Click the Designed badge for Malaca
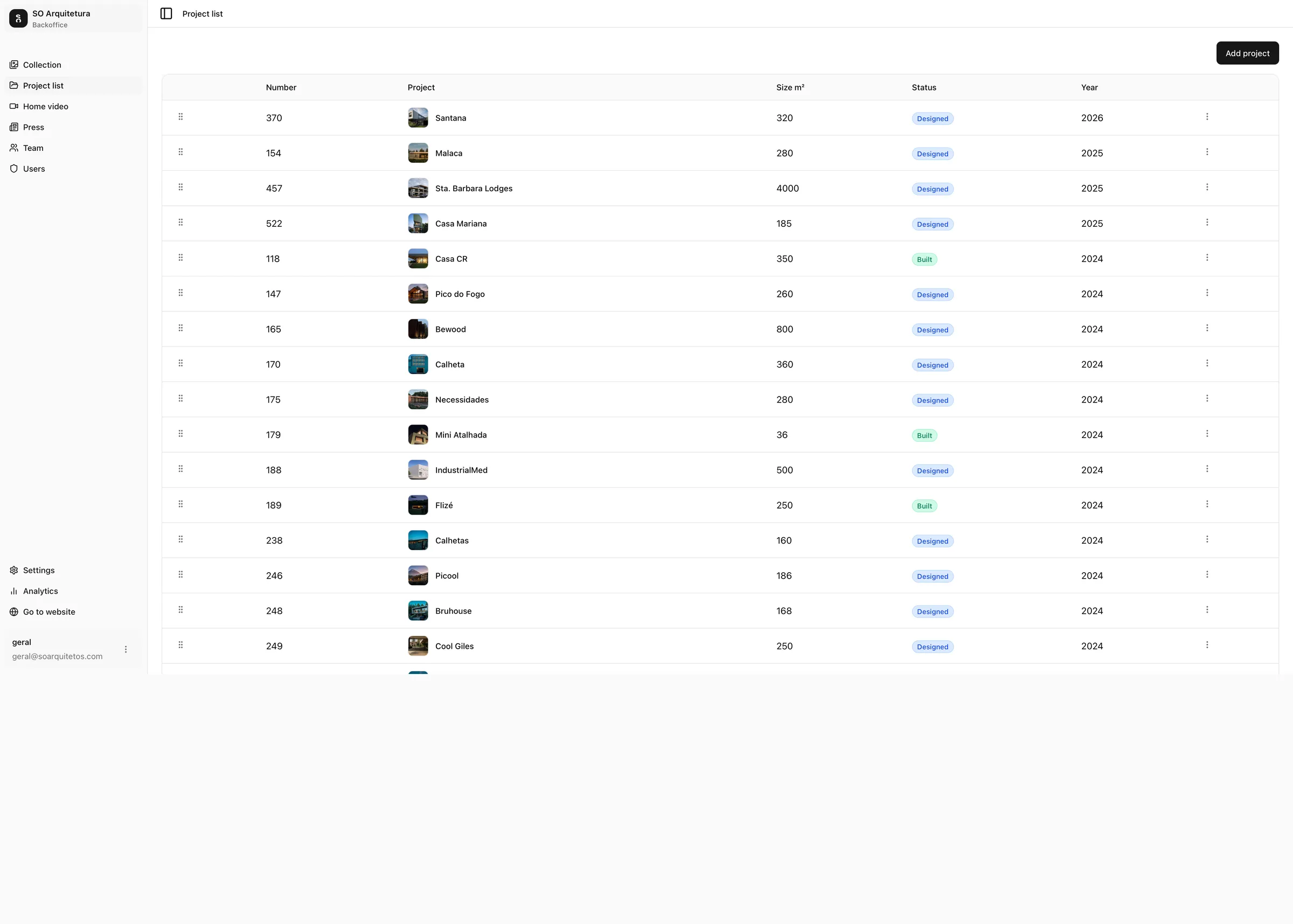Viewport: 1293px width, 924px height. 933,154
